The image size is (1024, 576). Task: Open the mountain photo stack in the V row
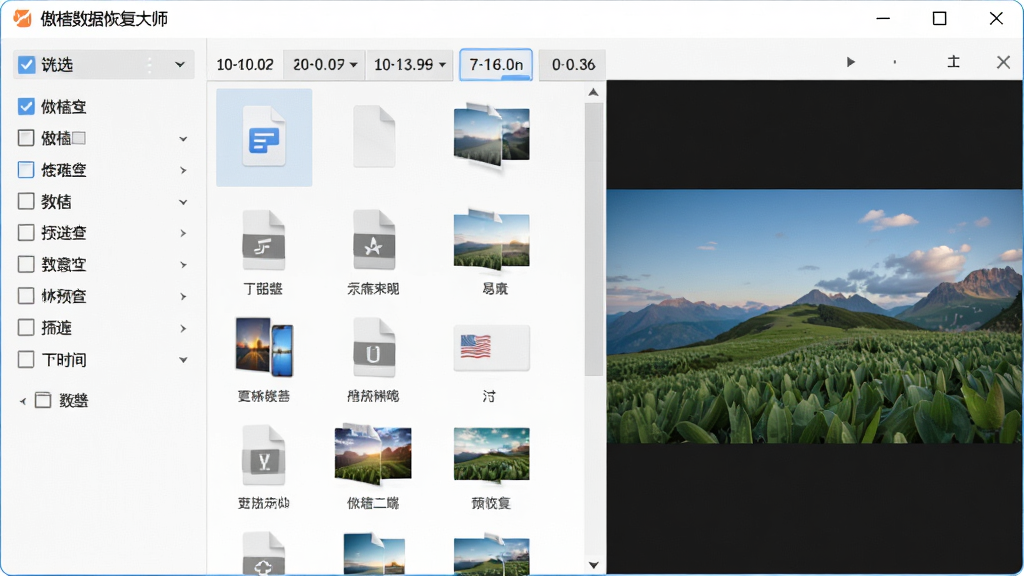pyautogui.click(x=373, y=455)
